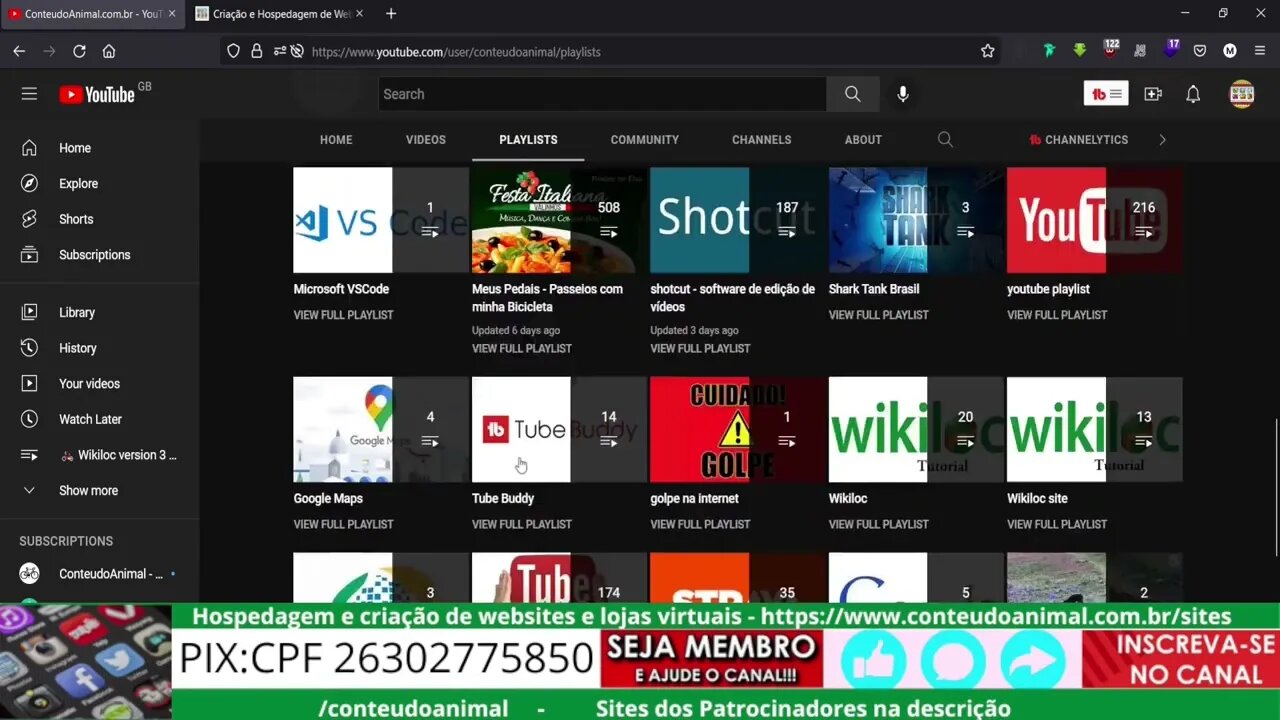Click the green download arrow extension

(1080, 51)
